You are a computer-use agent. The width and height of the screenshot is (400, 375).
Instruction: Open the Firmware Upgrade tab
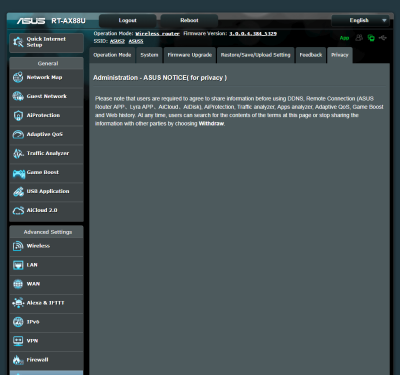click(190, 55)
